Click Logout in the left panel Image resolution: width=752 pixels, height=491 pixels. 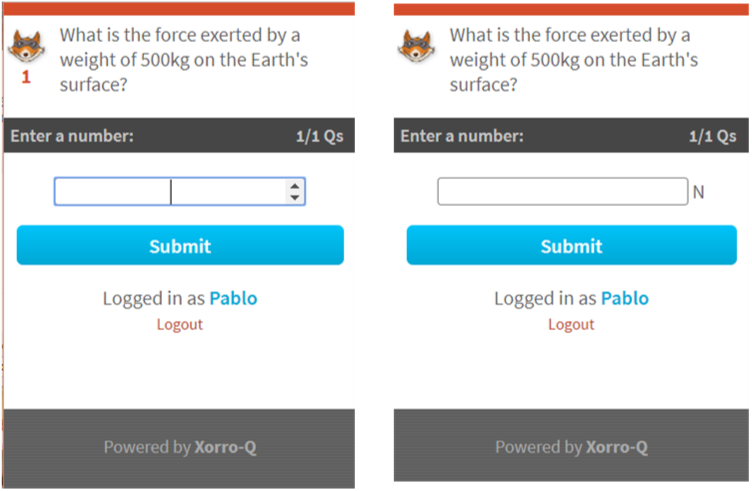point(180,325)
